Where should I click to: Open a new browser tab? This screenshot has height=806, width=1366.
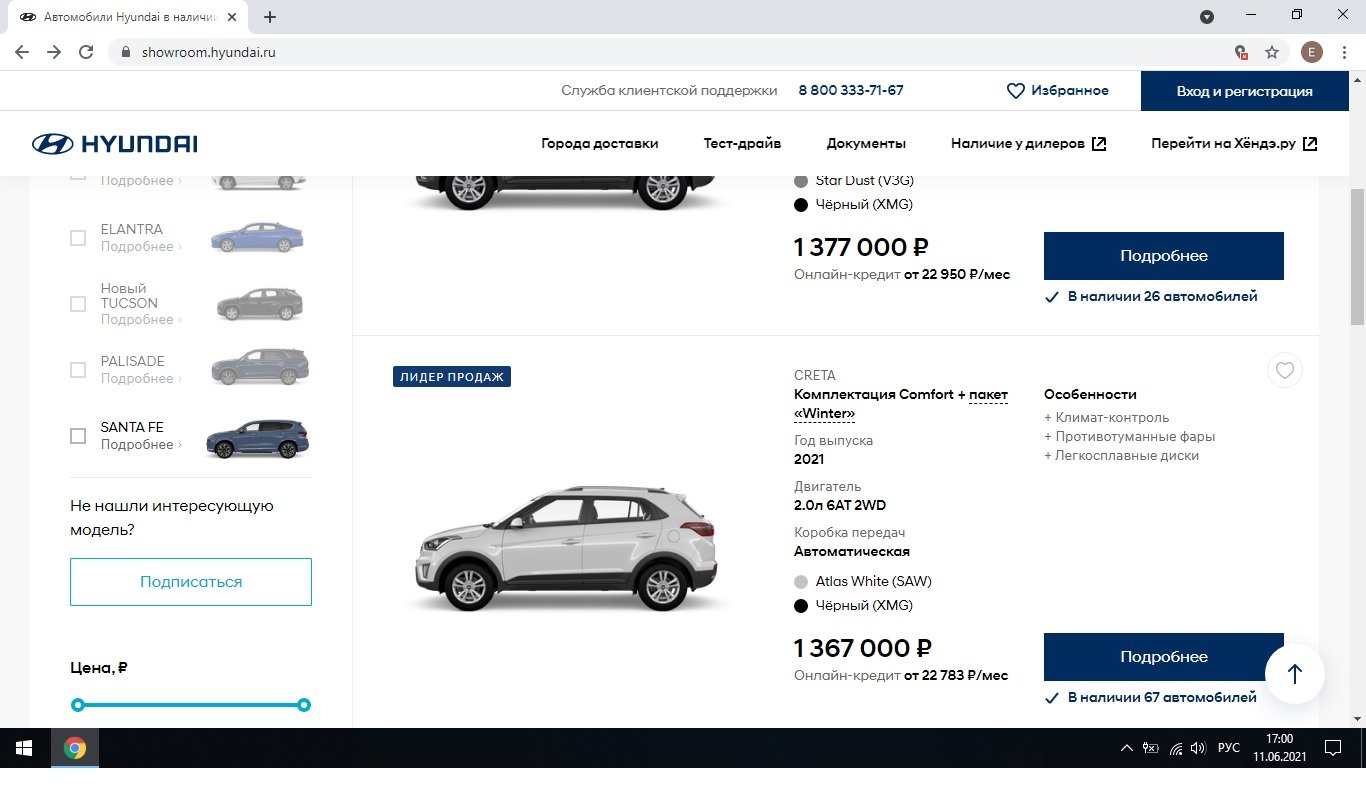[270, 17]
